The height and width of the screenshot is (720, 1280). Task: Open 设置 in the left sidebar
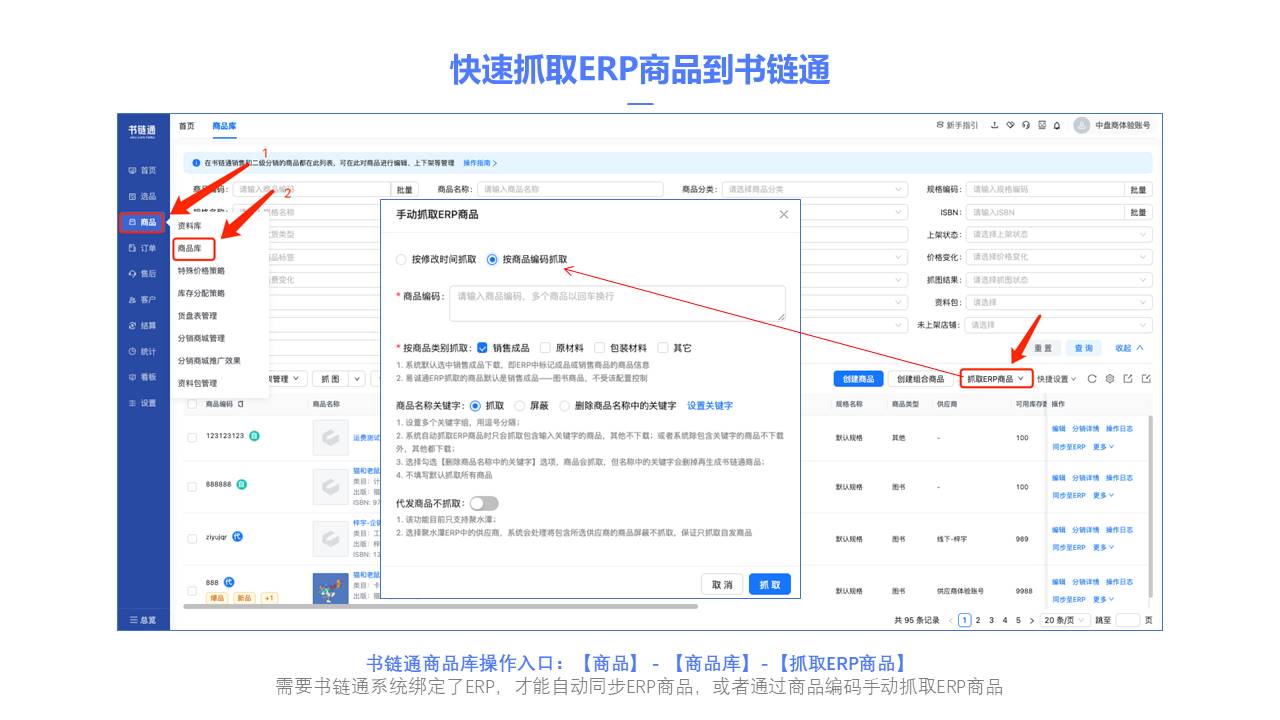(141, 403)
